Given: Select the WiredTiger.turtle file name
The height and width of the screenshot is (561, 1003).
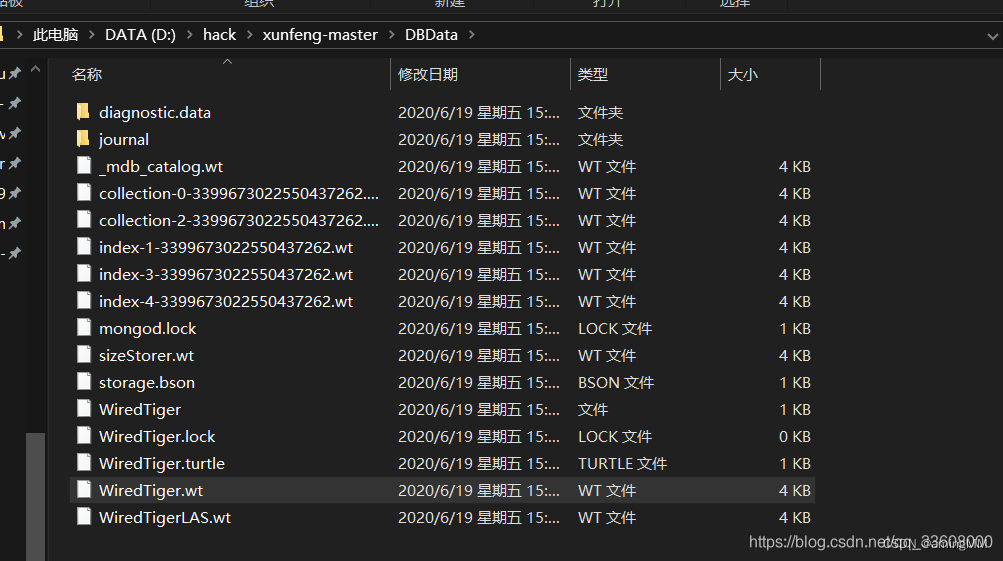Looking at the screenshot, I should (x=161, y=463).
